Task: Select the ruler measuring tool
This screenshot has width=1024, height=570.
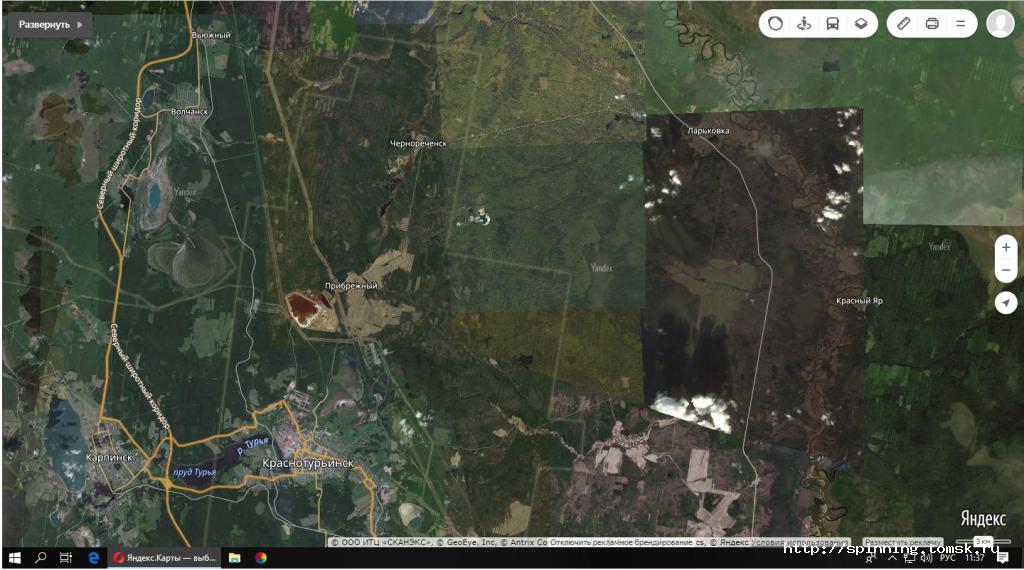Action: coord(903,24)
